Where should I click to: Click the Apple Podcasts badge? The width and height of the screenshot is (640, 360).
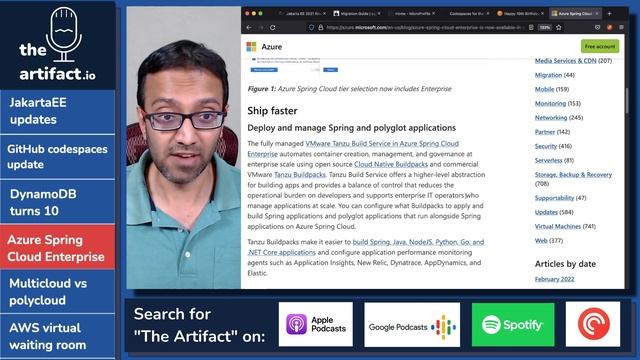click(316, 324)
